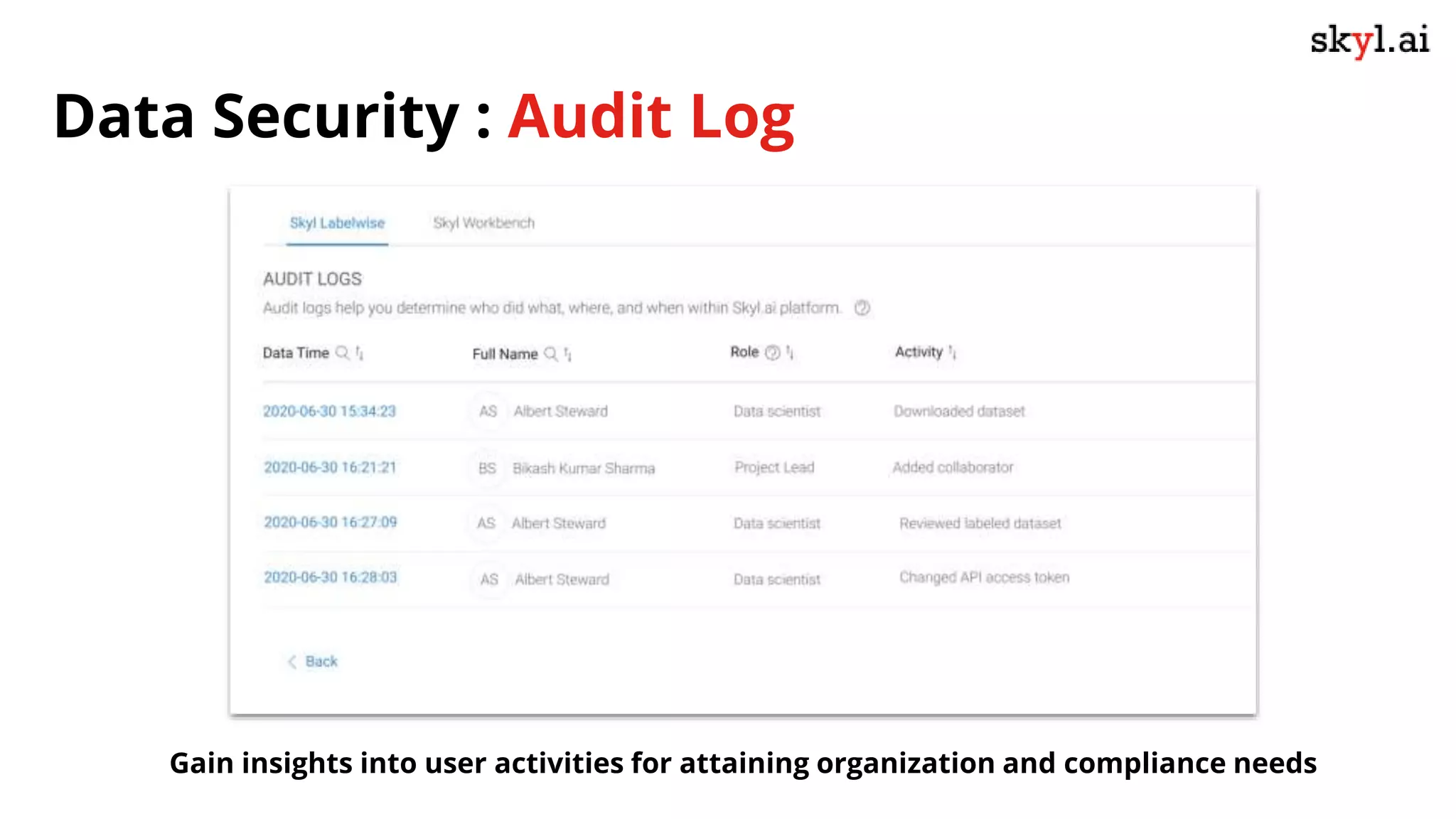
Task: Open log entry 2020-06-30 16:27:09
Action: click(x=331, y=523)
